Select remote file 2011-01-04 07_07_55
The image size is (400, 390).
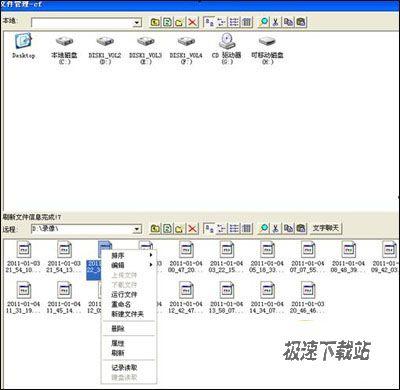point(308,257)
